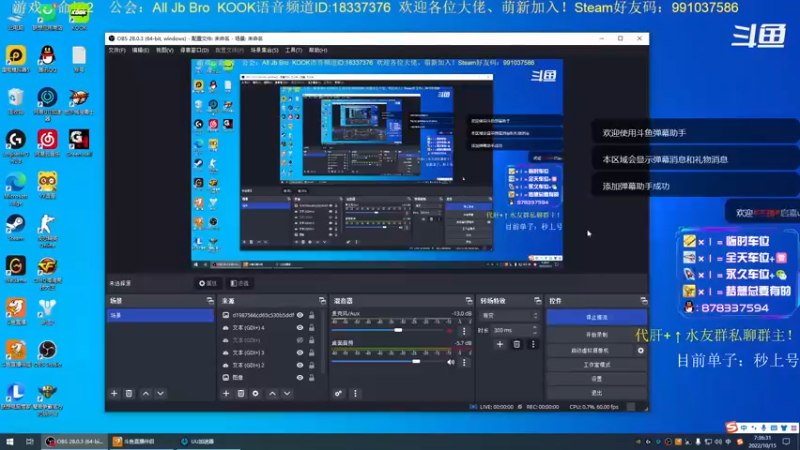800x450 pixels.
Task: Open the 帮助(H) Help menu
Action: [x=317, y=50]
